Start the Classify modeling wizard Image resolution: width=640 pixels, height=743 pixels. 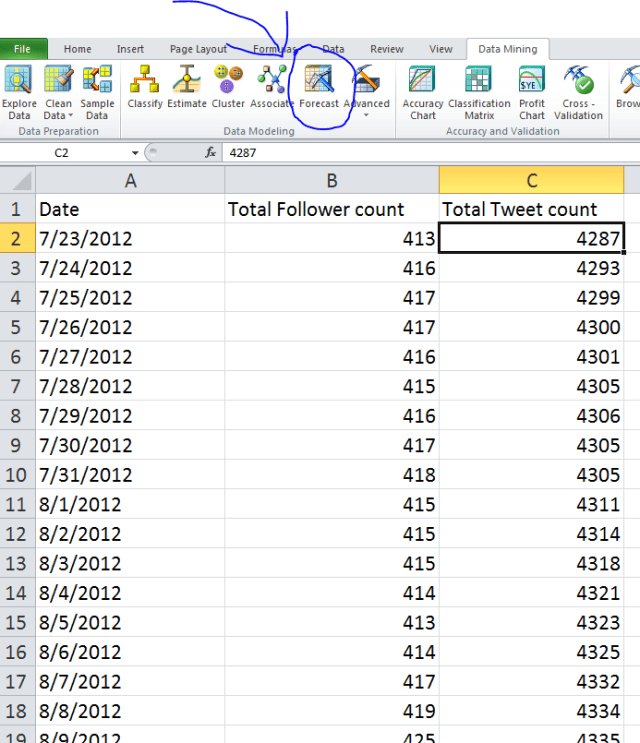coord(144,87)
